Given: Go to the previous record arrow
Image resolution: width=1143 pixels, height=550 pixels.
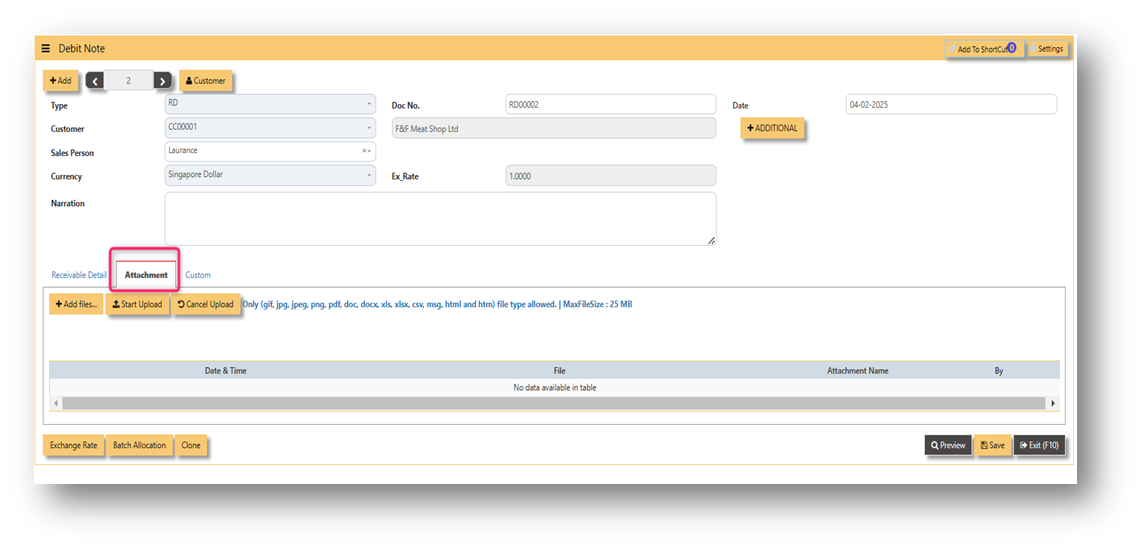Looking at the screenshot, I should (x=95, y=81).
